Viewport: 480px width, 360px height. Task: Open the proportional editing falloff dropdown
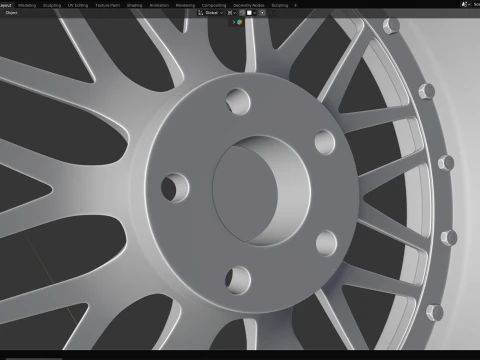click(272, 13)
